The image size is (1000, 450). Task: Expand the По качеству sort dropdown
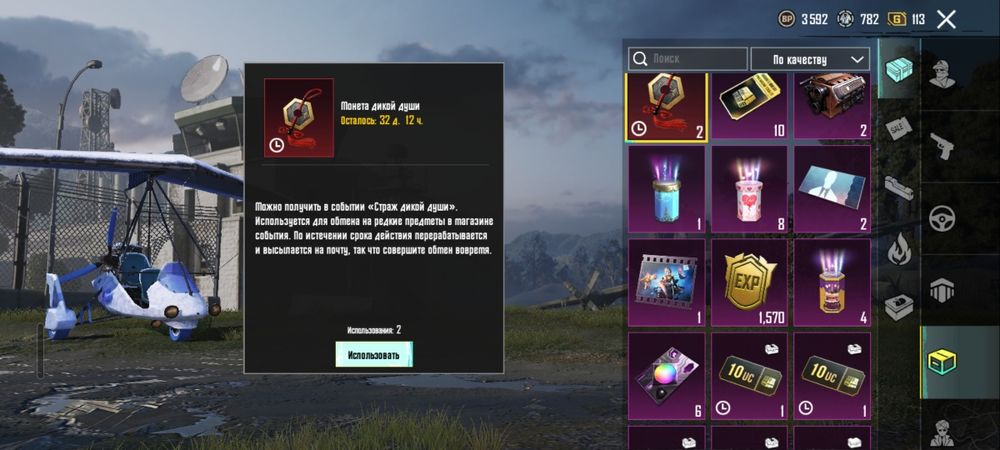click(x=810, y=59)
